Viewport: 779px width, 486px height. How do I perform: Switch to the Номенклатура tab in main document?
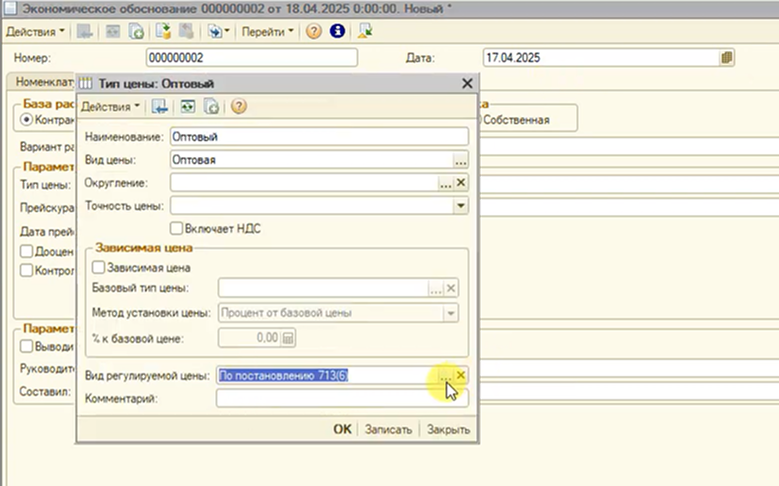[45, 82]
